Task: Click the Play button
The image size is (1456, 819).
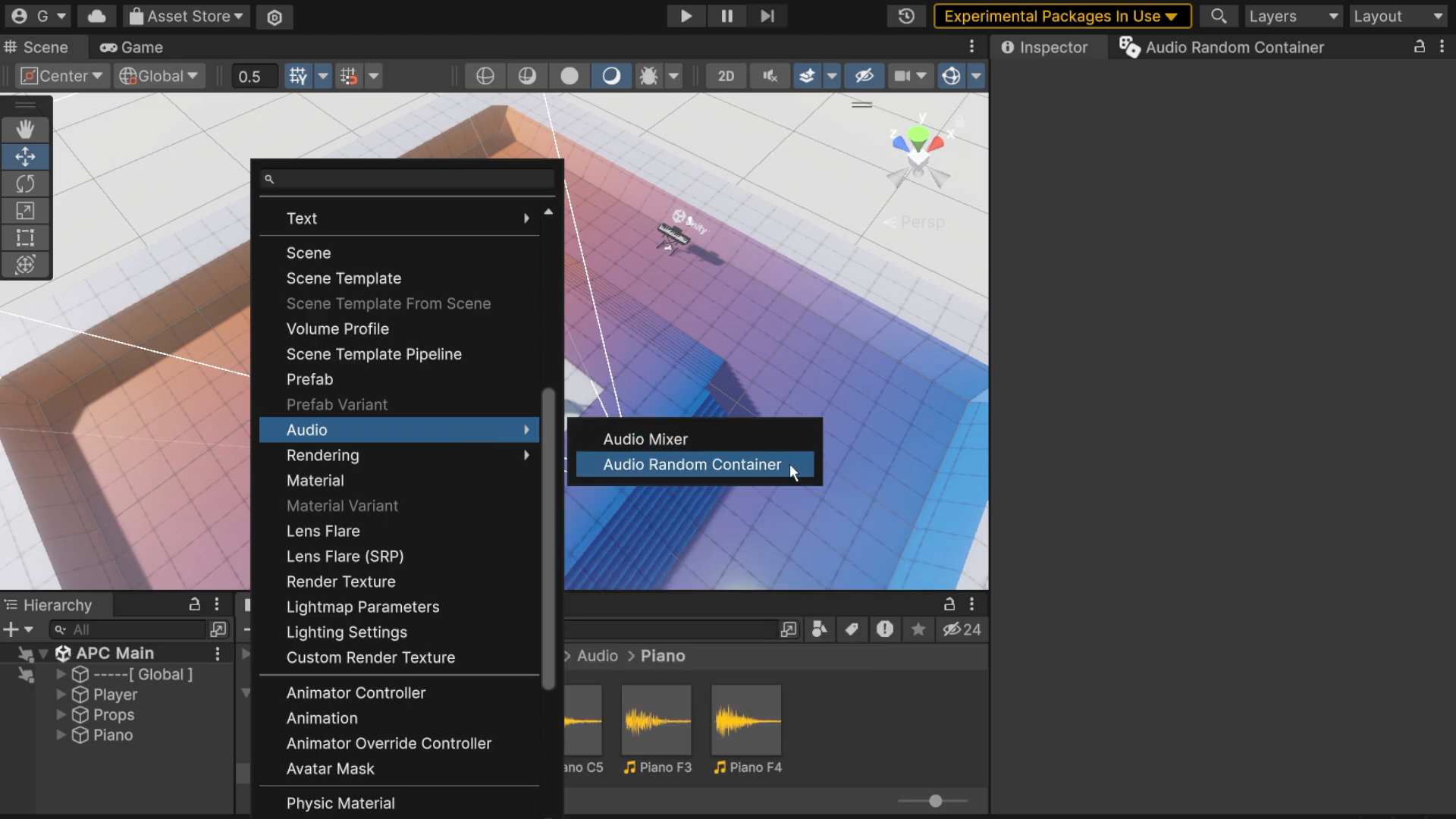Action: tap(686, 16)
